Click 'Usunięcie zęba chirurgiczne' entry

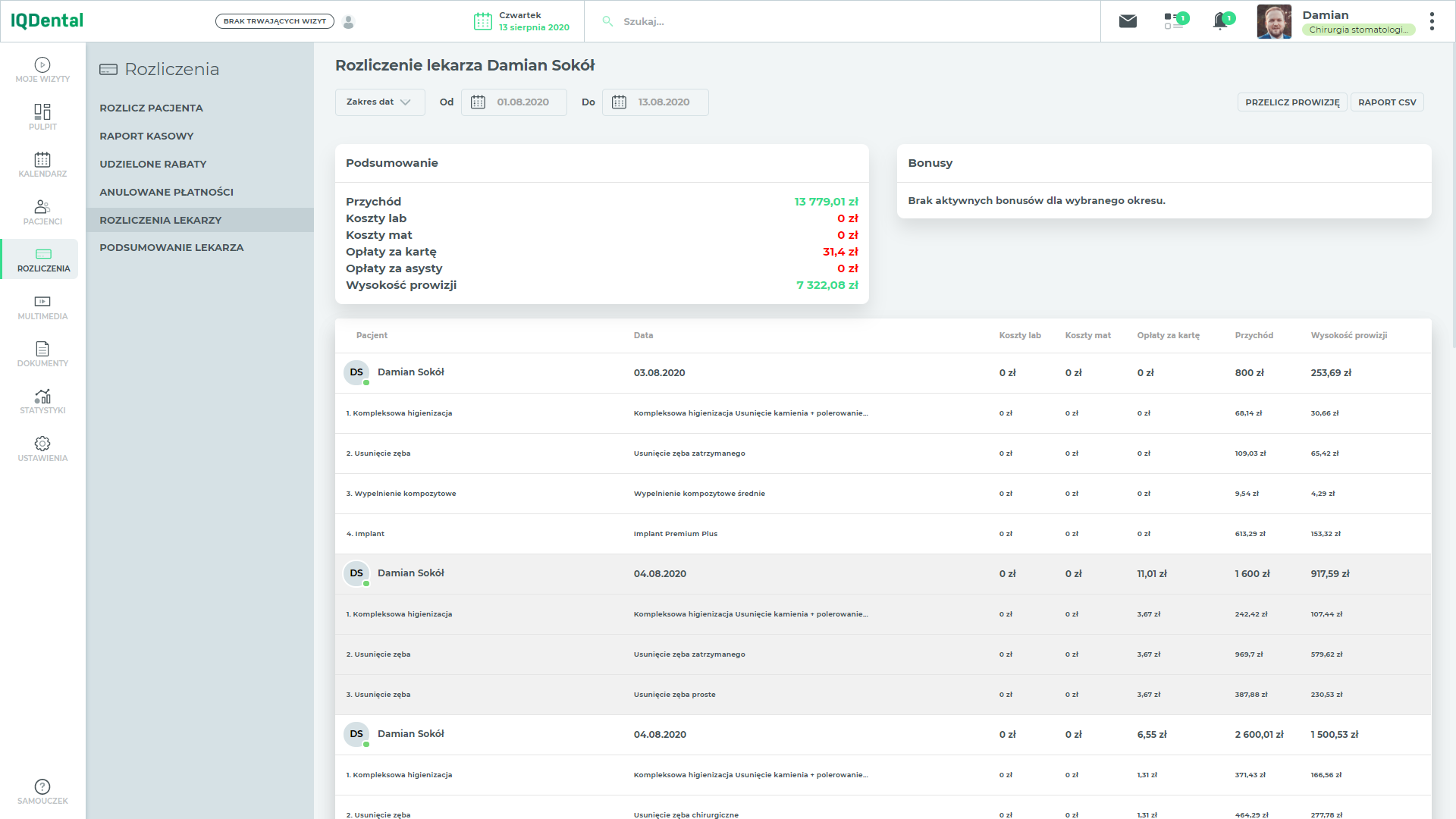(686, 815)
